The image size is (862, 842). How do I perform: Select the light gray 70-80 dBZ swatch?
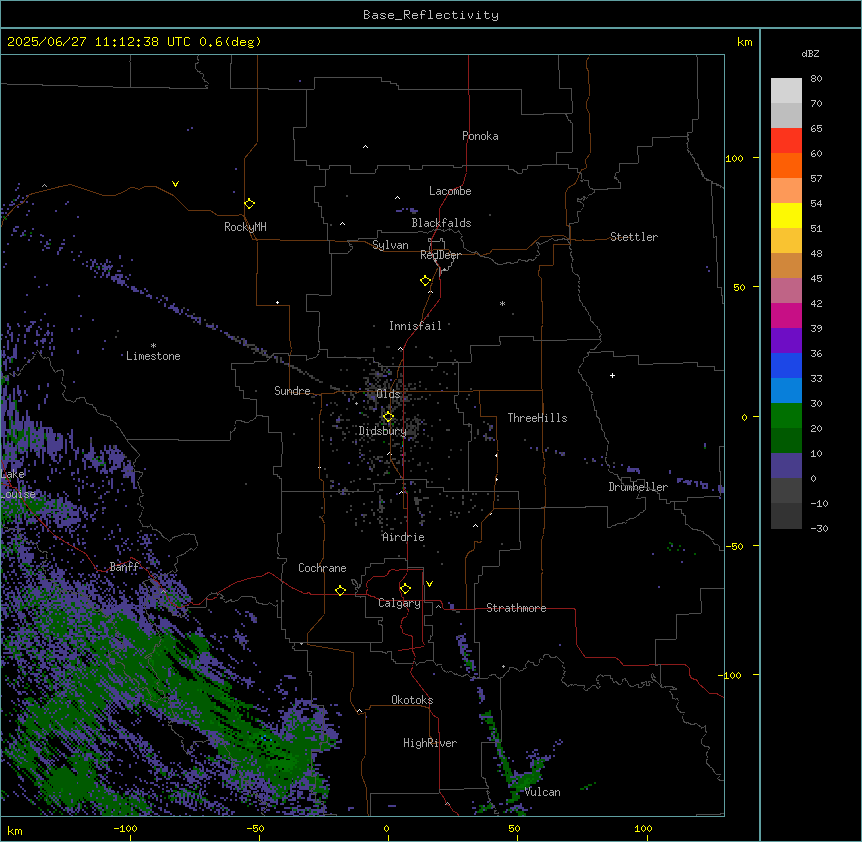[786, 91]
